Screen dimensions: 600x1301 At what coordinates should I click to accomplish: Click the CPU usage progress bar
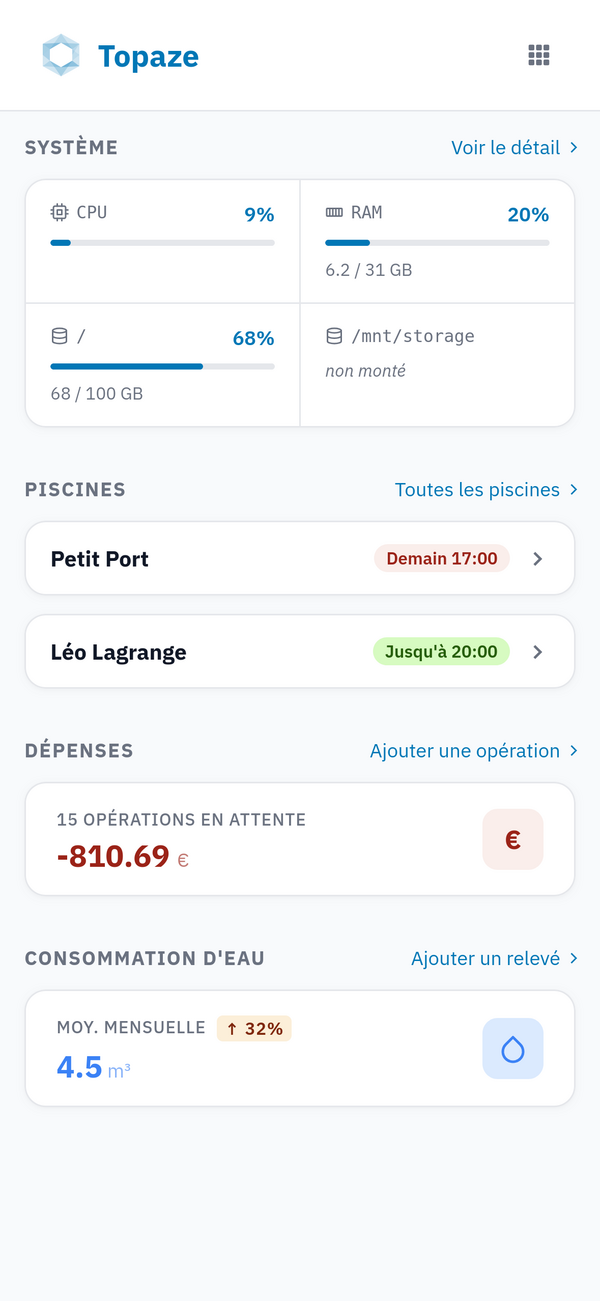pos(162,242)
